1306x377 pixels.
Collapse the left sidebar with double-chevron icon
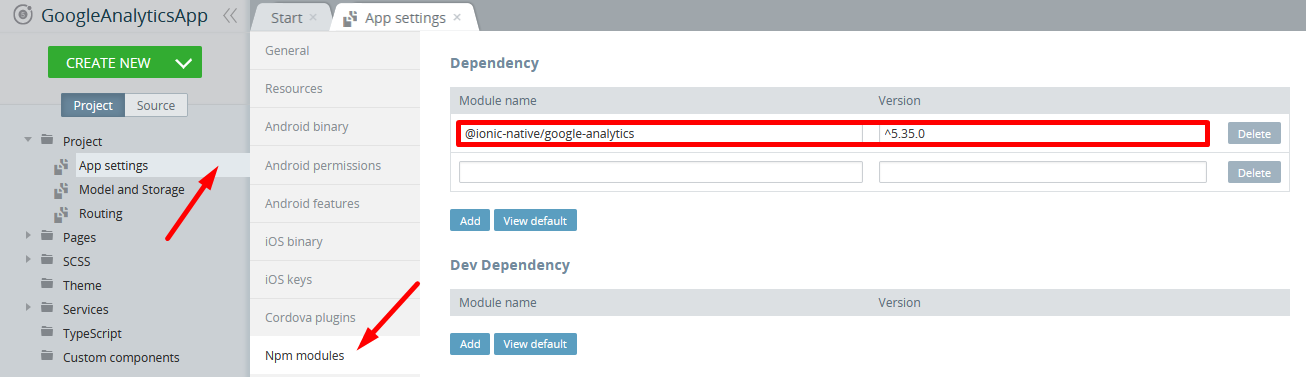click(230, 16)
